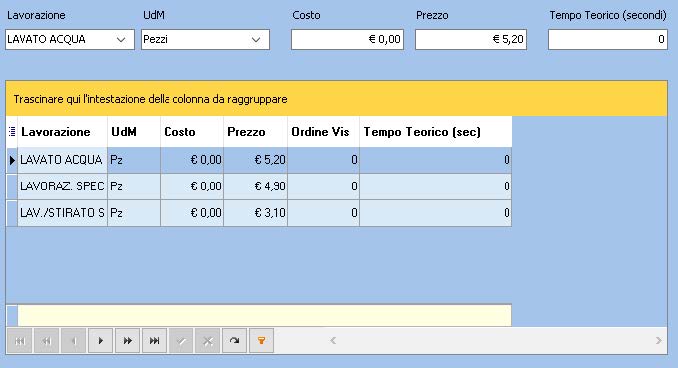Click the Prezzo field showing € 5,20
This screenshot has width=678, height=368.
[x=471, y=39]
